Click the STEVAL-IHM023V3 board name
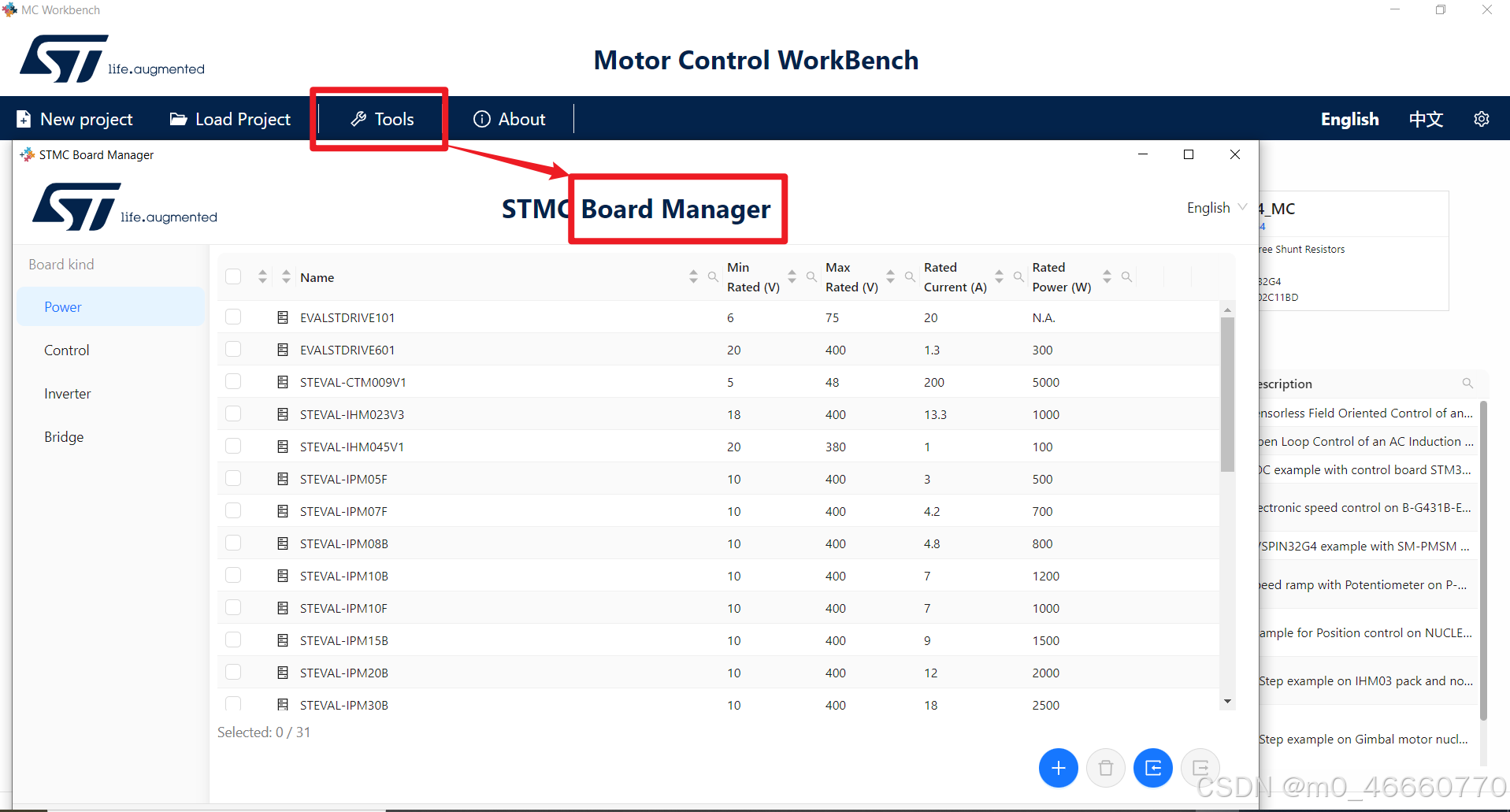 [x=352, y=414]
